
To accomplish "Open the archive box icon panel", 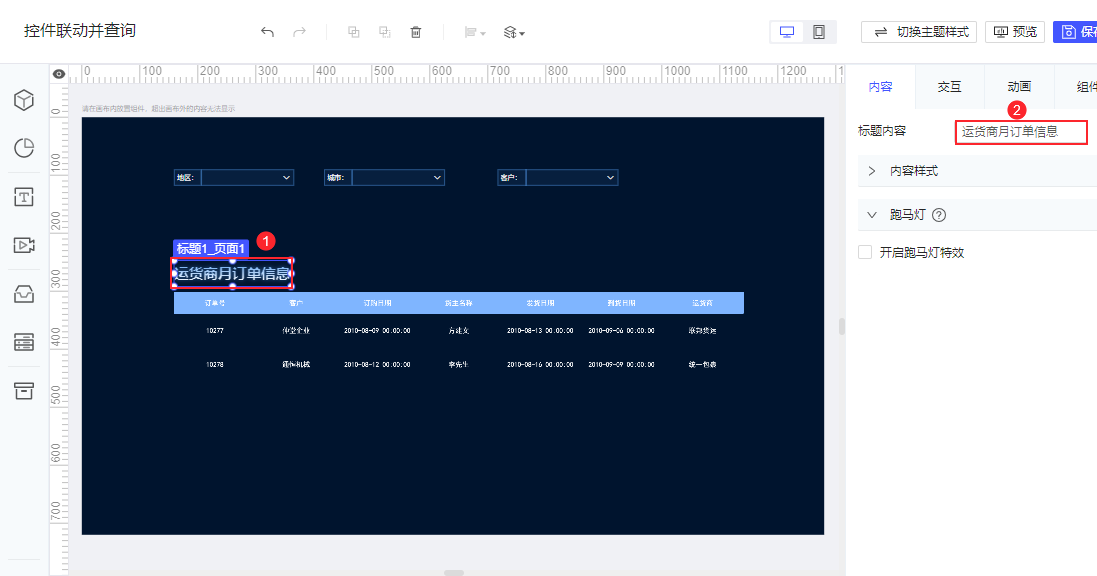I will (24, 391).
